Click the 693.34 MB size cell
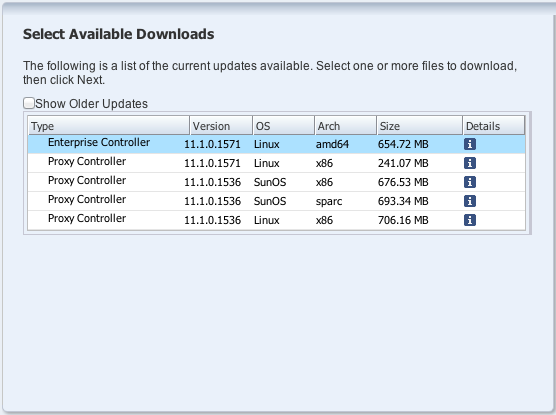Image resolution: width=556 pixels, height=415 pixels. (403, 201)
